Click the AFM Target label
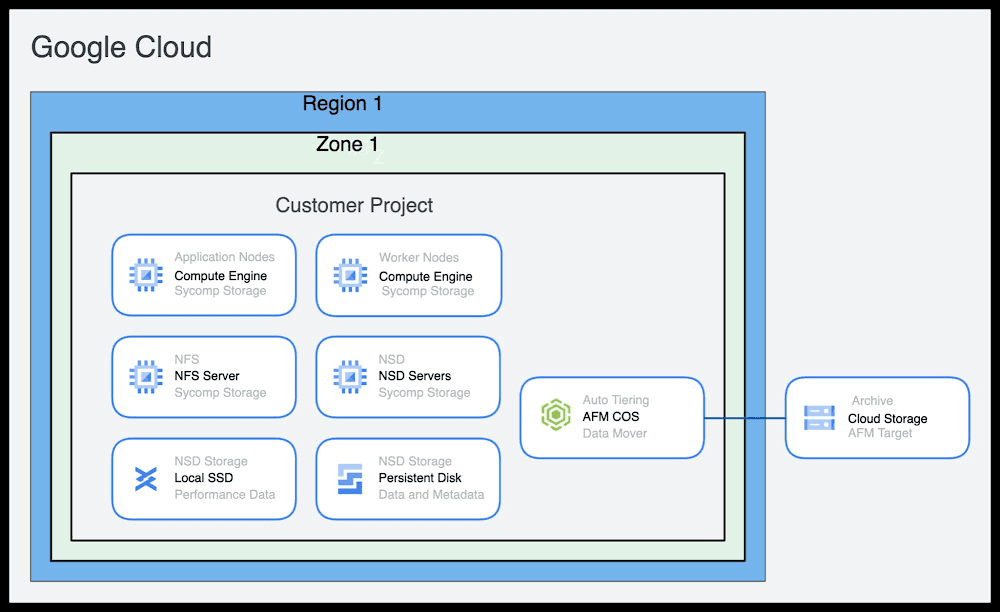The width and height of the screenshot is (1000, 612). 880,434
